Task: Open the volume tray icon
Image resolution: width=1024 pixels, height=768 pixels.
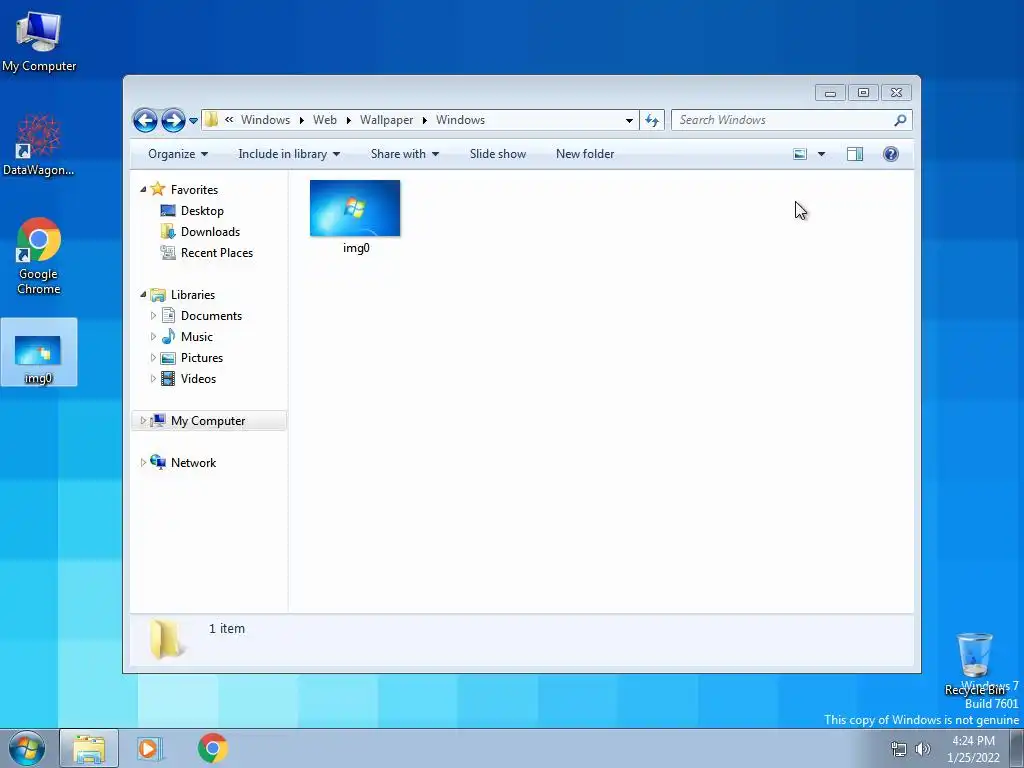Action: coord(922,749)
